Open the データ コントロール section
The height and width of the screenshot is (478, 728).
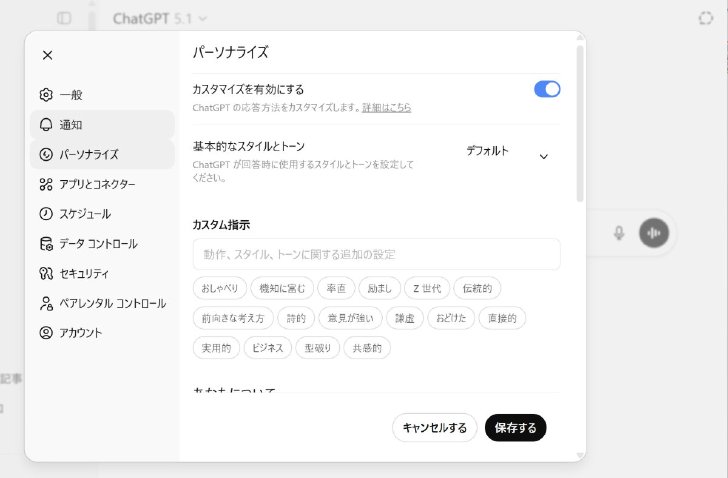(102, 244)
